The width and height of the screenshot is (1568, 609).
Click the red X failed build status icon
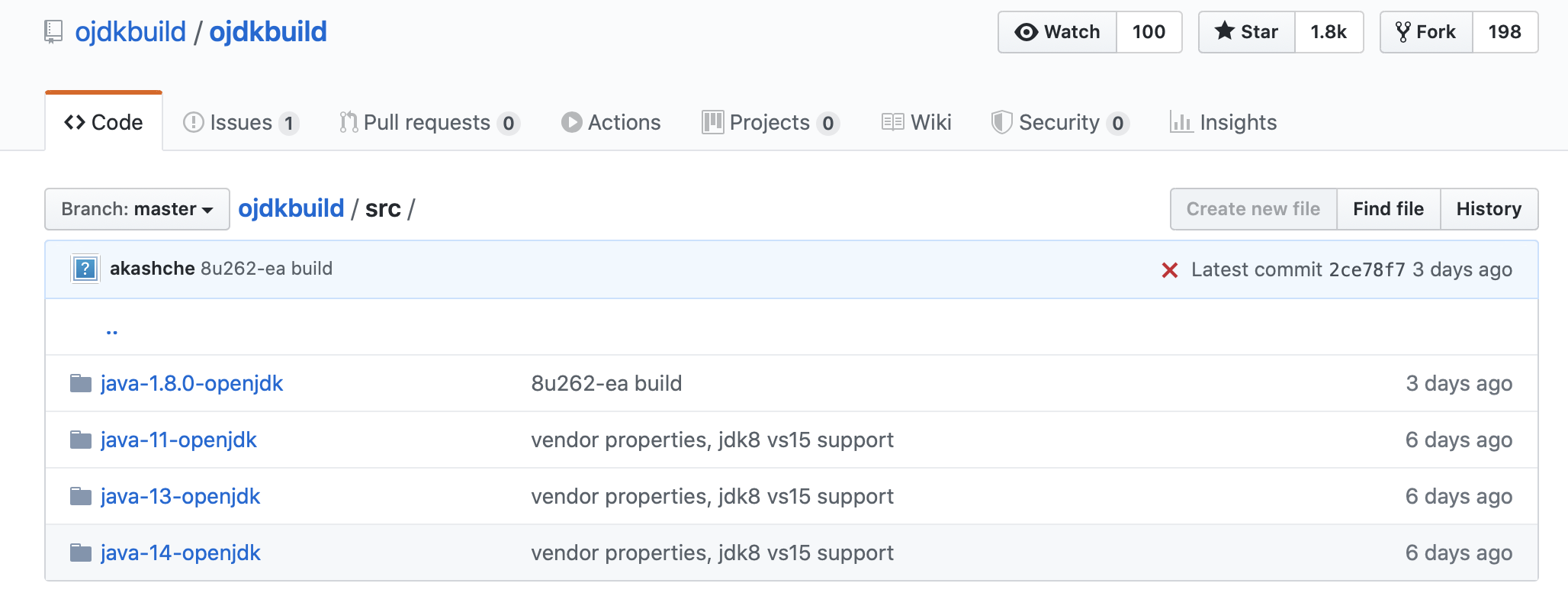click(x=1169, y=270)
